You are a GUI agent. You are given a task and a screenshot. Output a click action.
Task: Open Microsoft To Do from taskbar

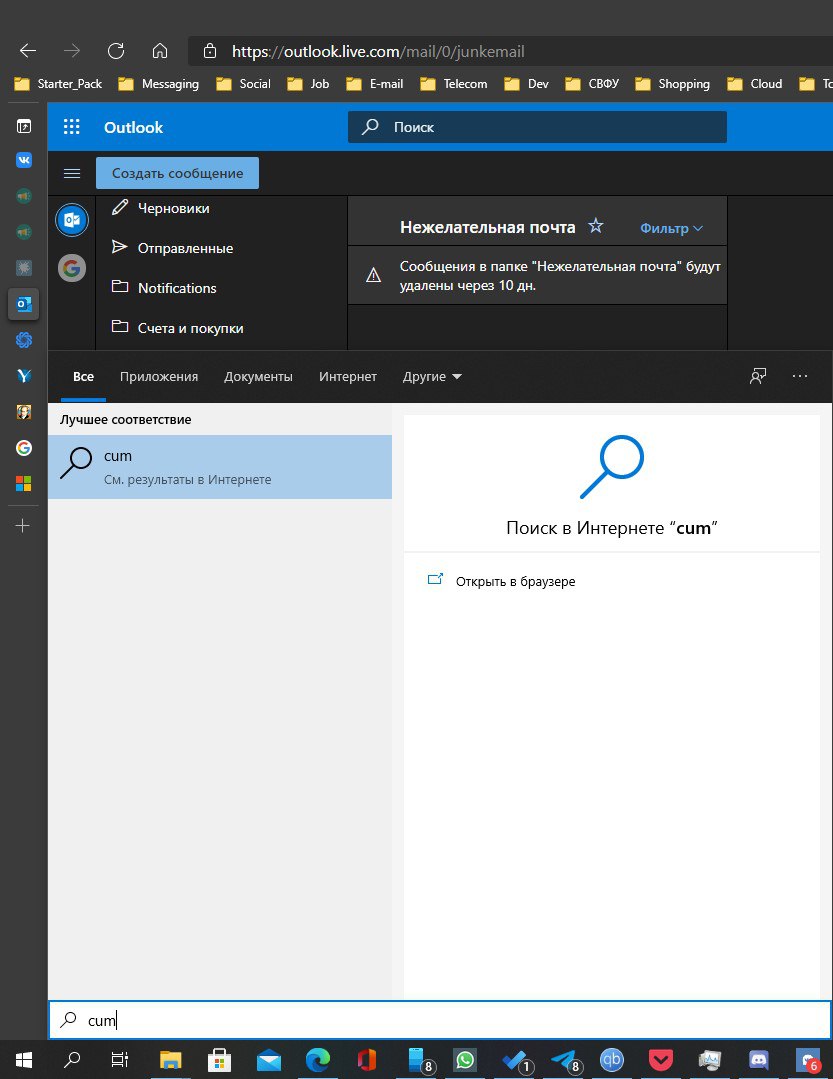[516, 1060]
